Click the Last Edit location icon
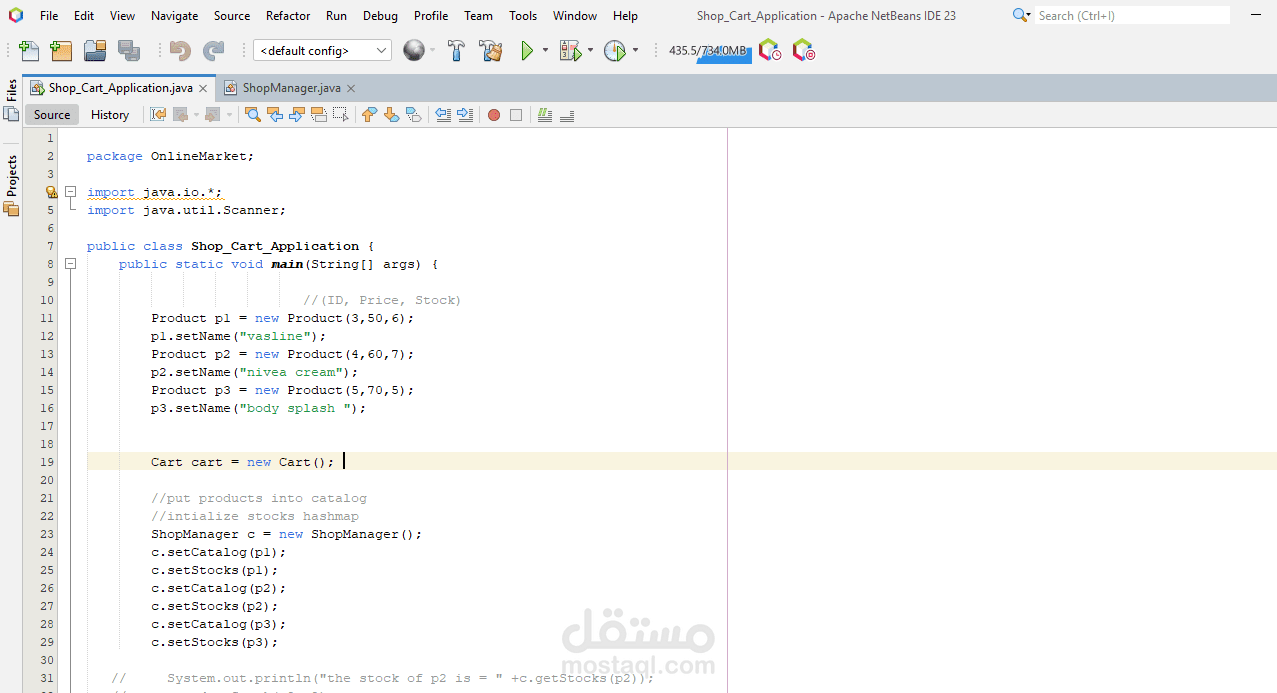The height and width of the screenshot is (693, 1277). pyautogui.click(x=158, y=115)
